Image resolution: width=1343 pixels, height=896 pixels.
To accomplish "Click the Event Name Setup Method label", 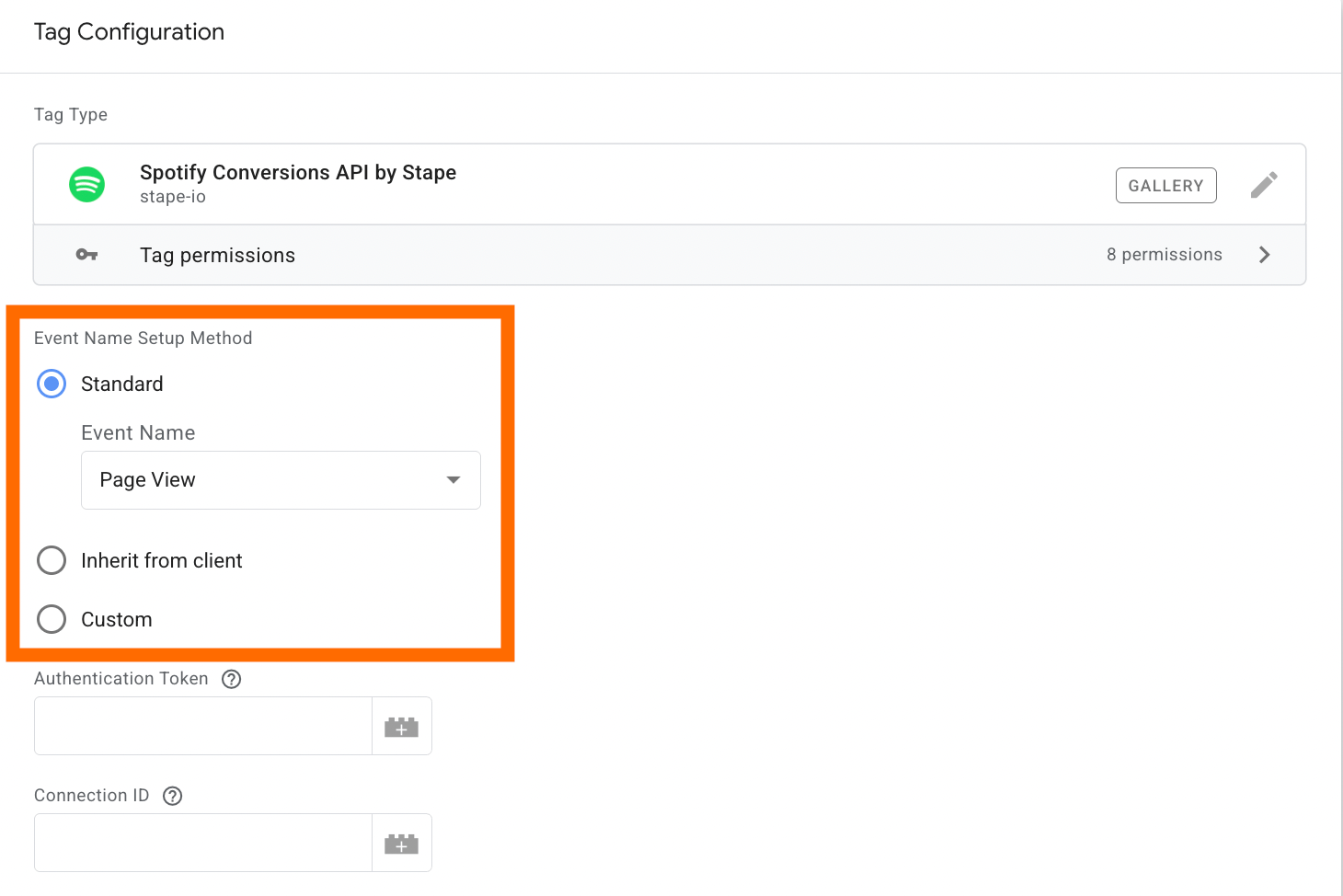I will pos(143,339).
